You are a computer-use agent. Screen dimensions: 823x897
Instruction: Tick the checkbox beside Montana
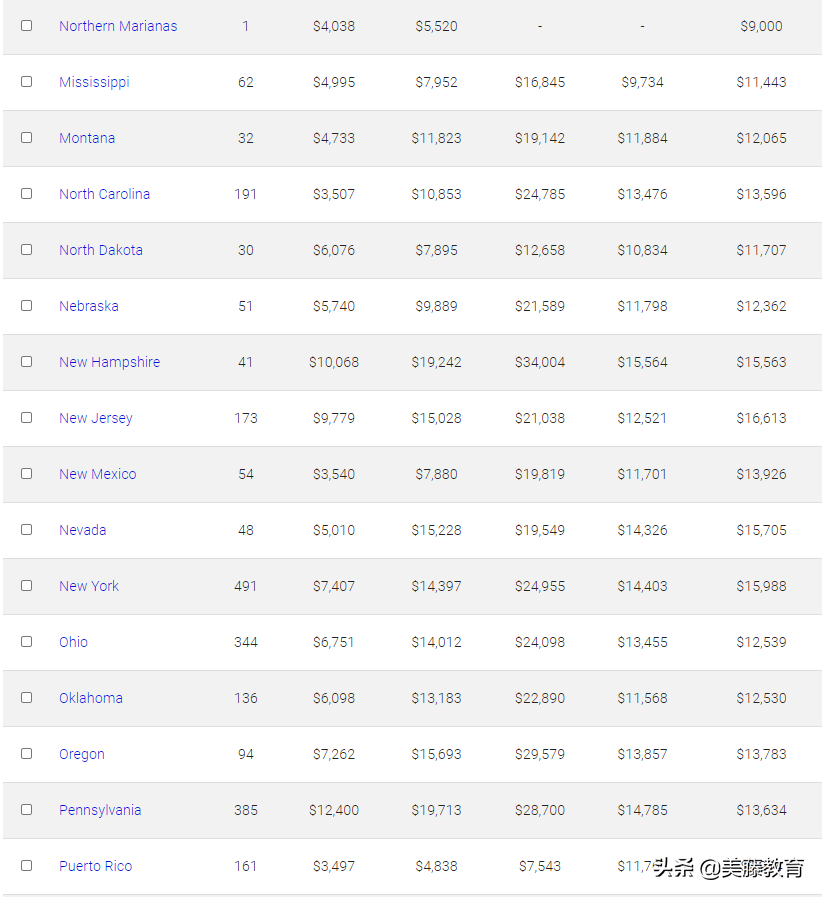click(x=27, y=138)
